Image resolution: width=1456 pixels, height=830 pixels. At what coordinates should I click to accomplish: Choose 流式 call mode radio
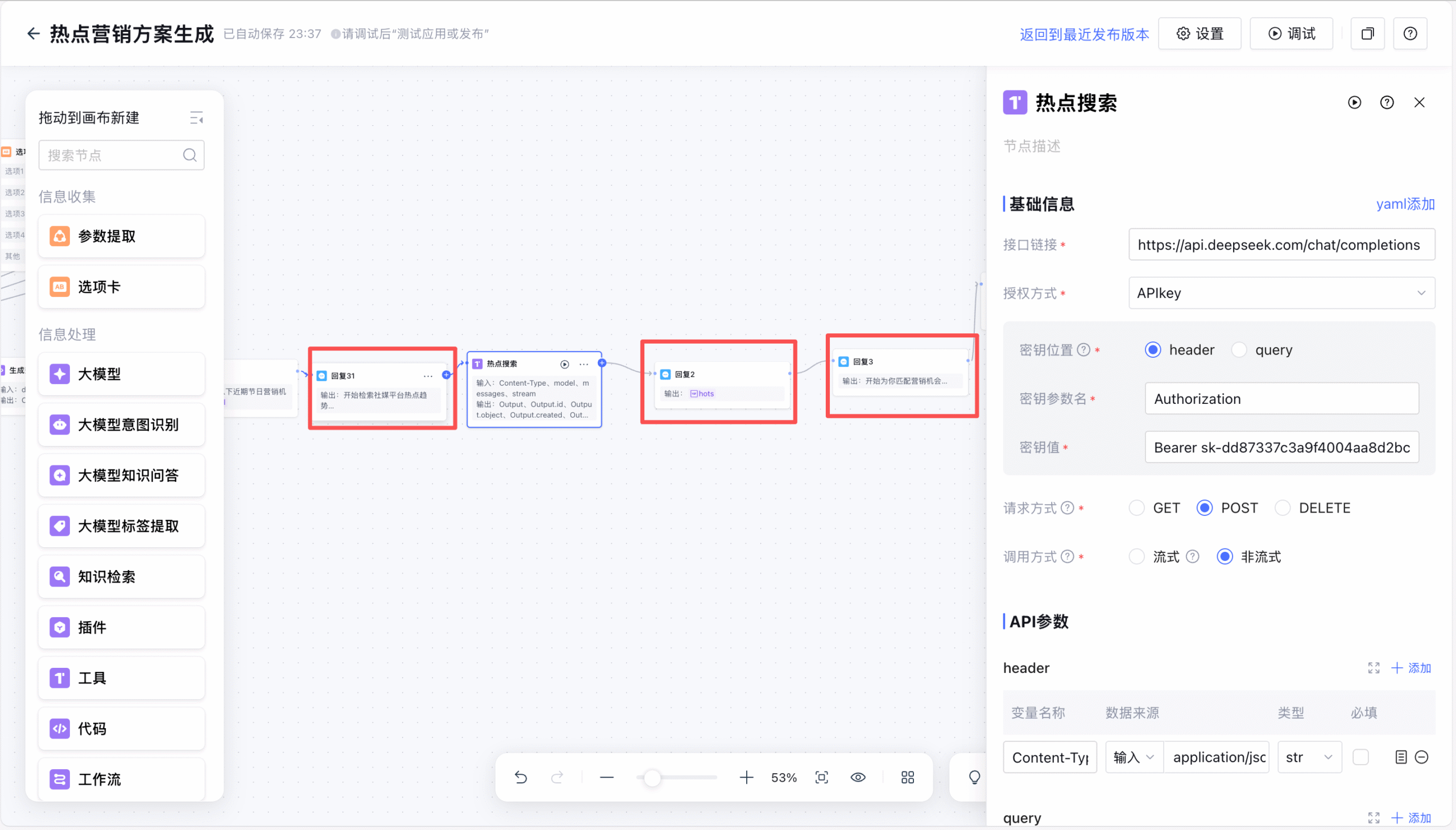click(x=1136, y=556)
